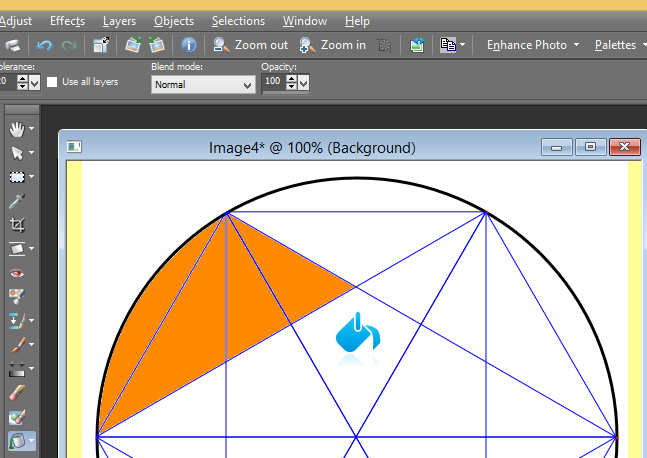The height and width of the screenshot is (458, 647).
Task: Open the blue Information icon
Action: [189, 45]
